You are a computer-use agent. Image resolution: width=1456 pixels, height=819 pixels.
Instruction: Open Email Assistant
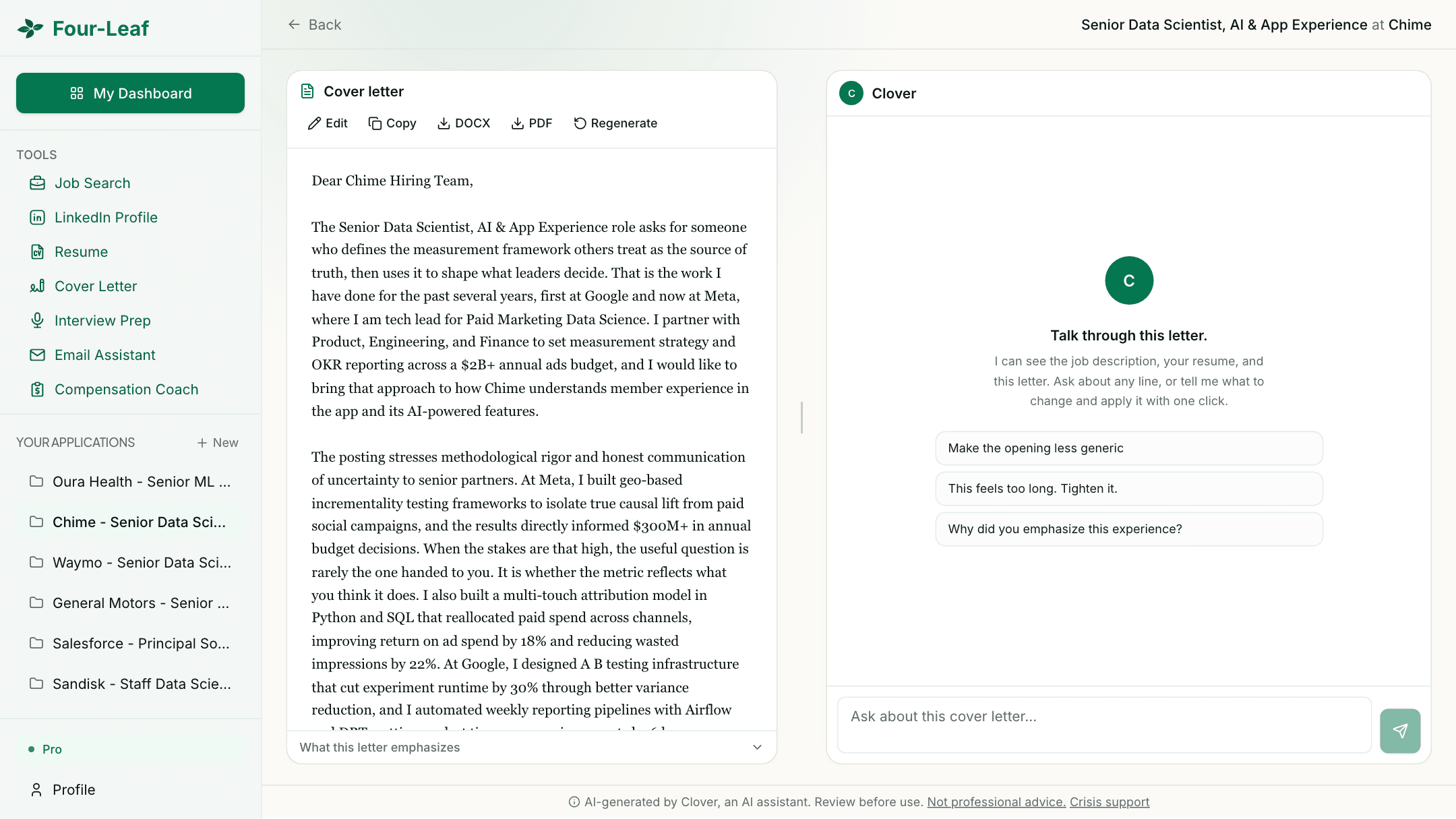[104, 355]
